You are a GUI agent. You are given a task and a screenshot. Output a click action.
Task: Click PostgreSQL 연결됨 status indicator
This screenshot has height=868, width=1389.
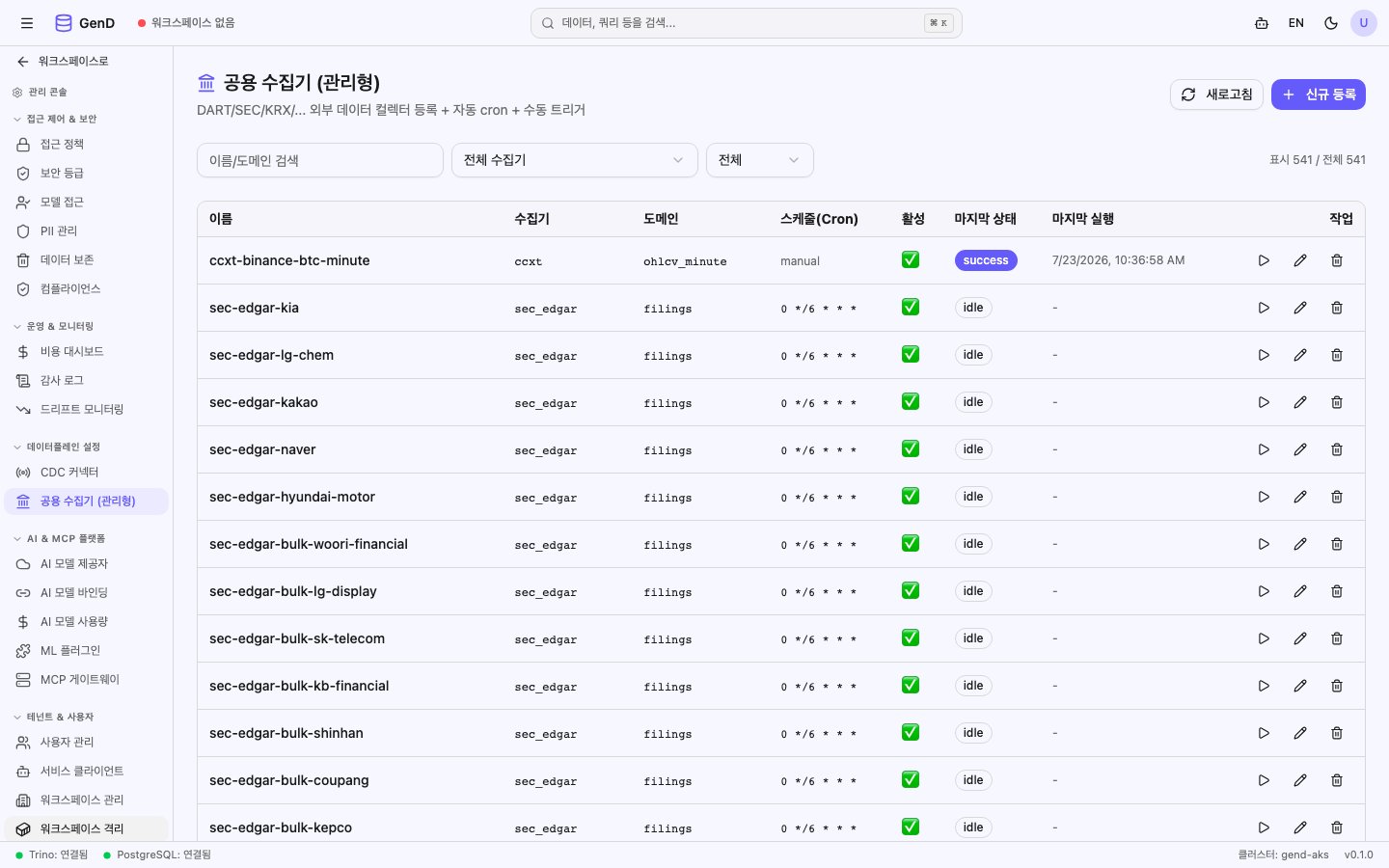coord(157,854)
